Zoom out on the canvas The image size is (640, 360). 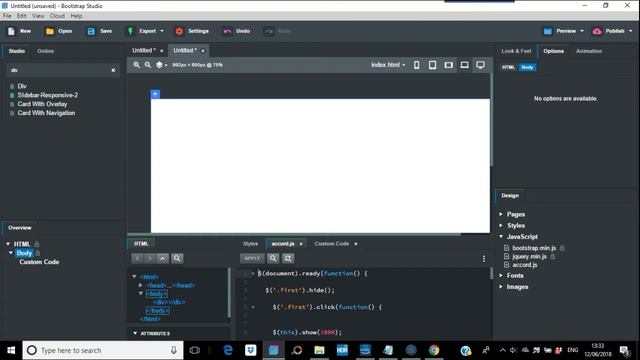pyautogui.click(x=148, y=65)
